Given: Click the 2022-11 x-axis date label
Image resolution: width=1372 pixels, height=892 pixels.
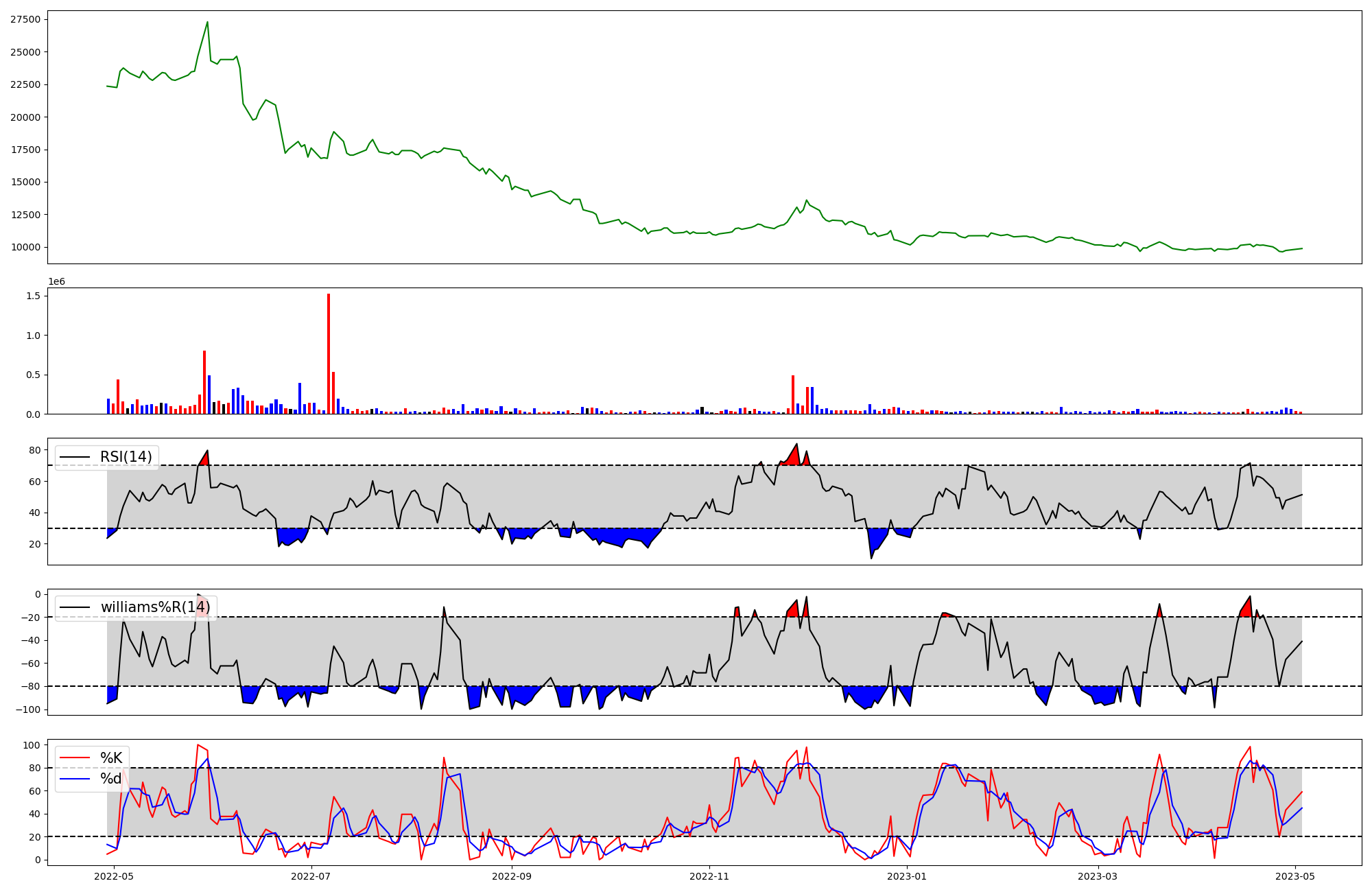Looking at the screenshot, I should tap(709, 876).
